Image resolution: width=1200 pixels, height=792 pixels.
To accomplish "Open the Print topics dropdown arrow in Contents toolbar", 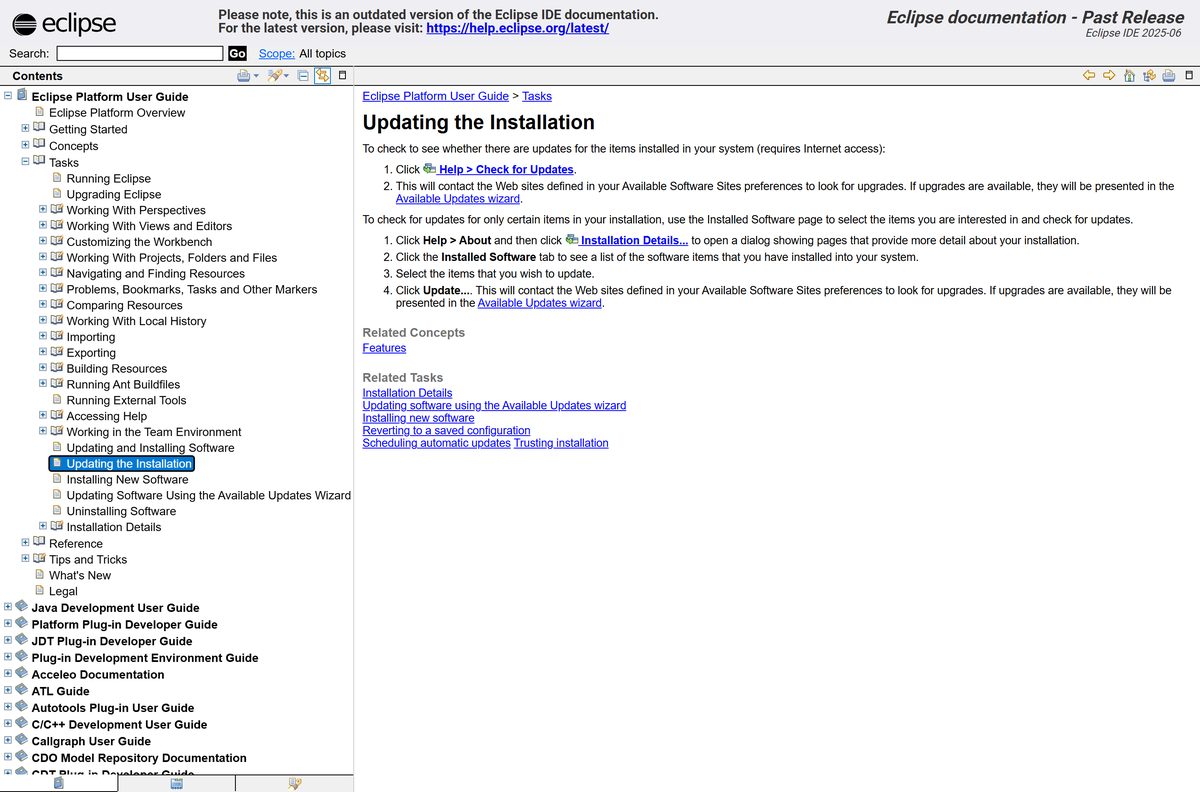I will point(256,76).
